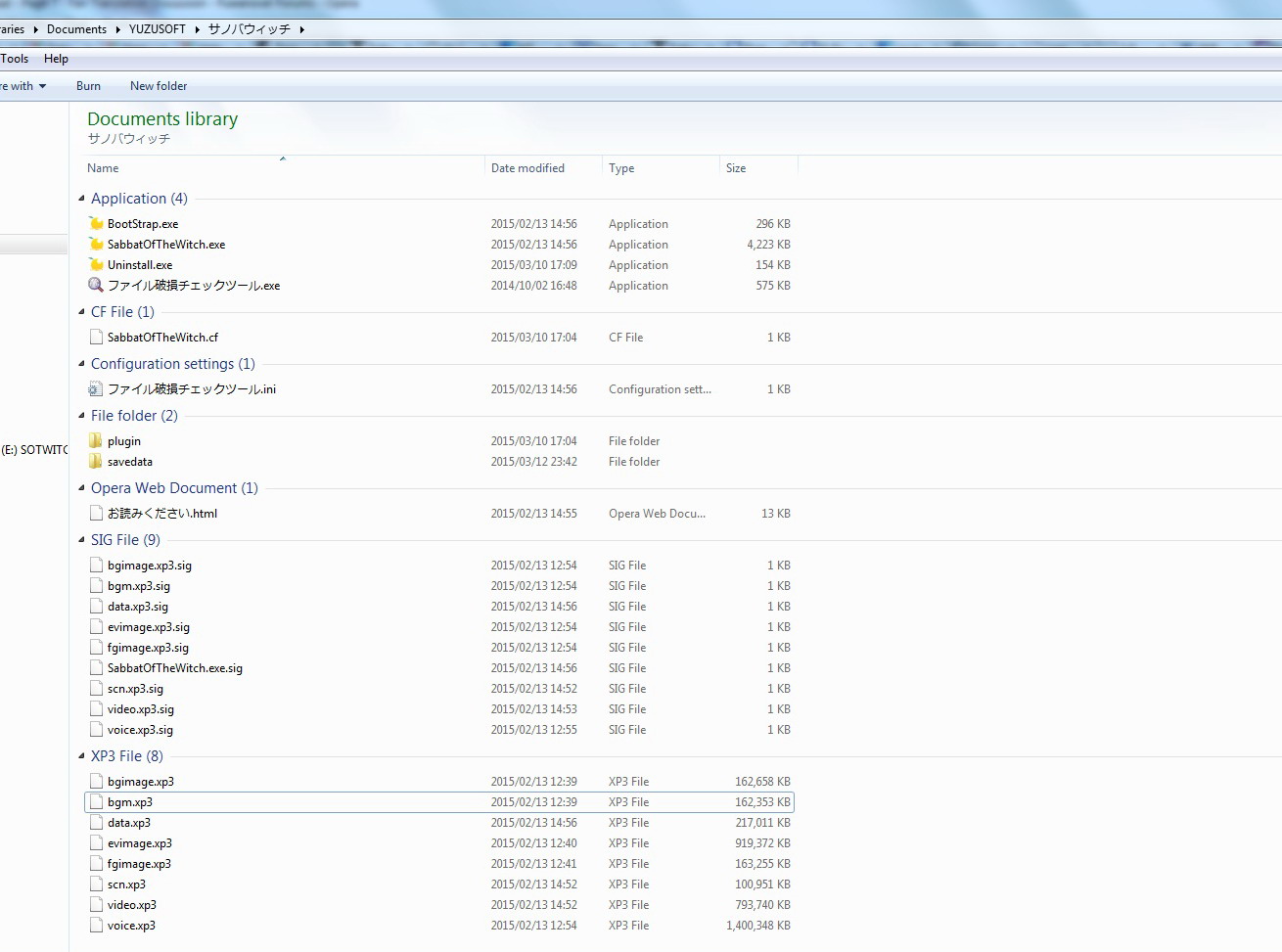Click the 793,740 KB size value
The width and height of the screenshot is (1282, 952).
[762, 905]
